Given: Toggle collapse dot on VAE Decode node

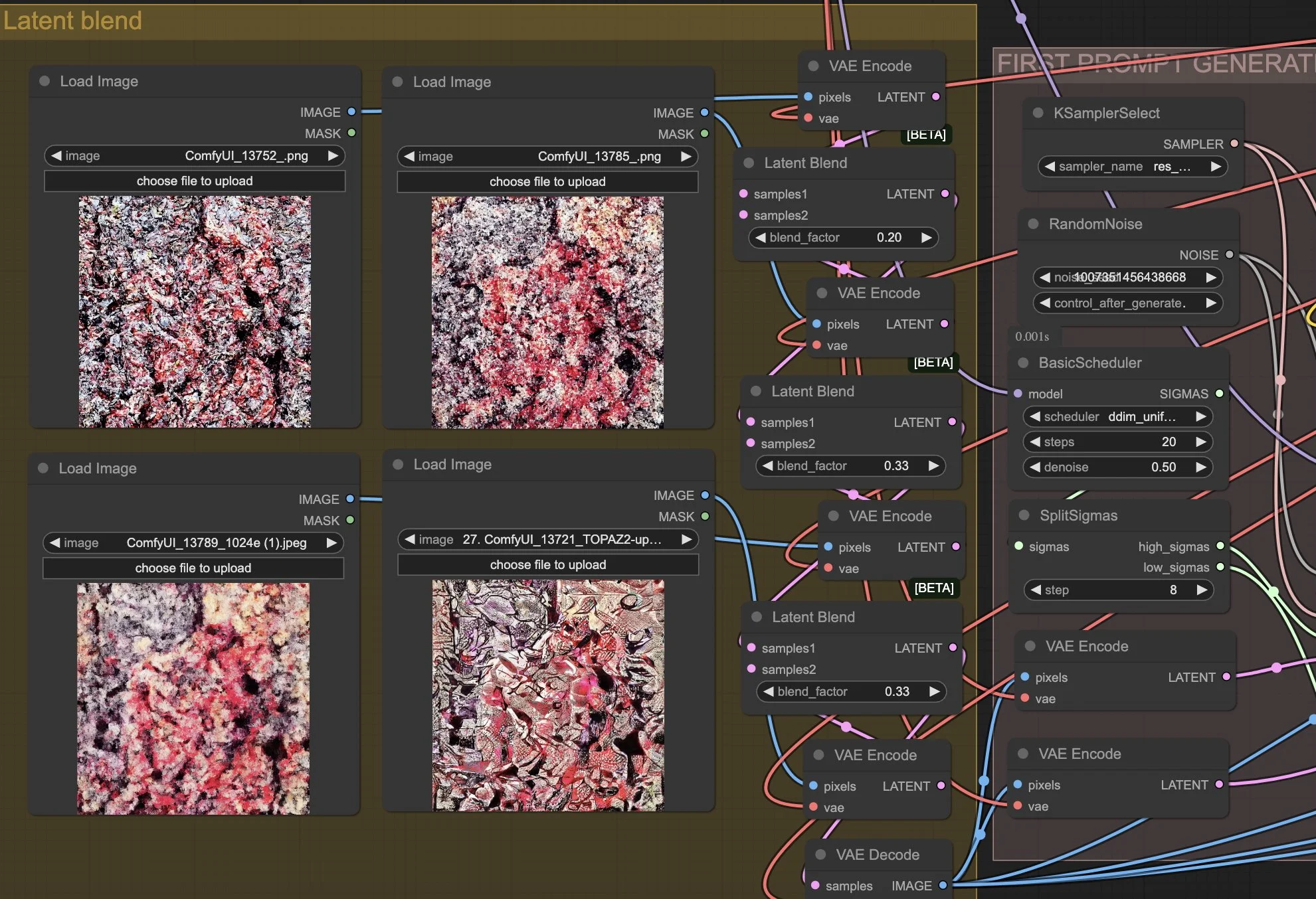Looking at the screenshot, I should click(820, 855).
